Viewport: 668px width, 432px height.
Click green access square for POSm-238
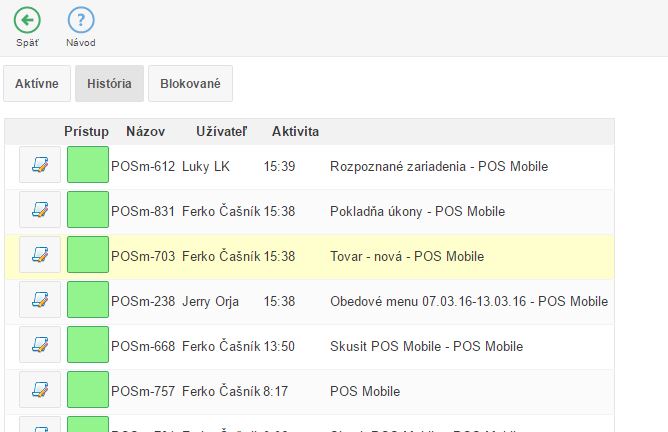(88, 301)
